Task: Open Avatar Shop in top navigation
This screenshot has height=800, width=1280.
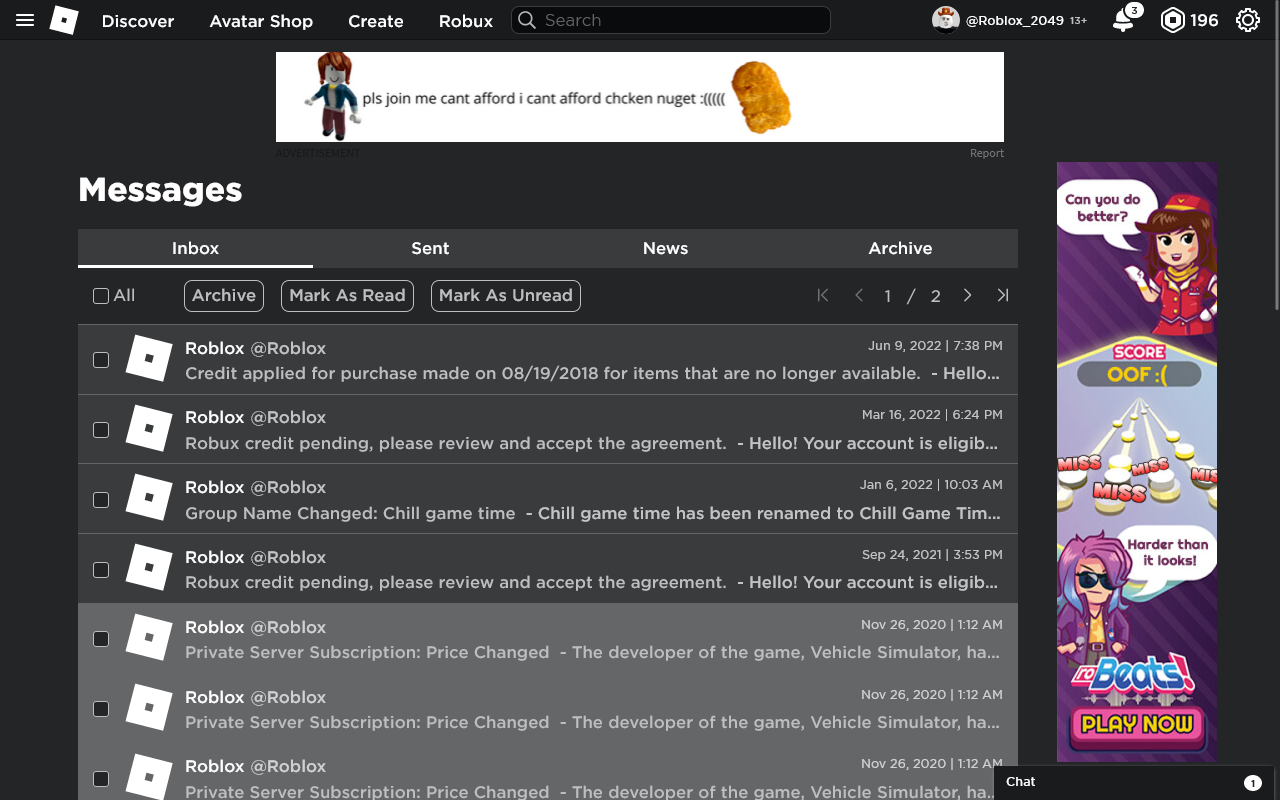Action: (x=261, y=20)
